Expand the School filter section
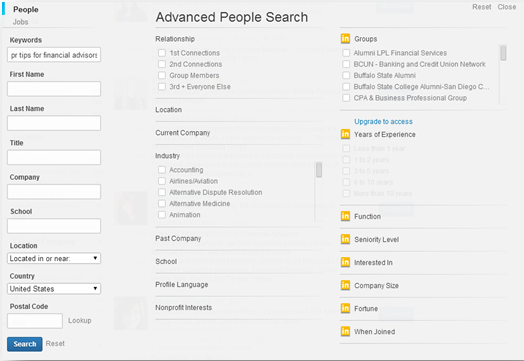 (x=166, y=261)
